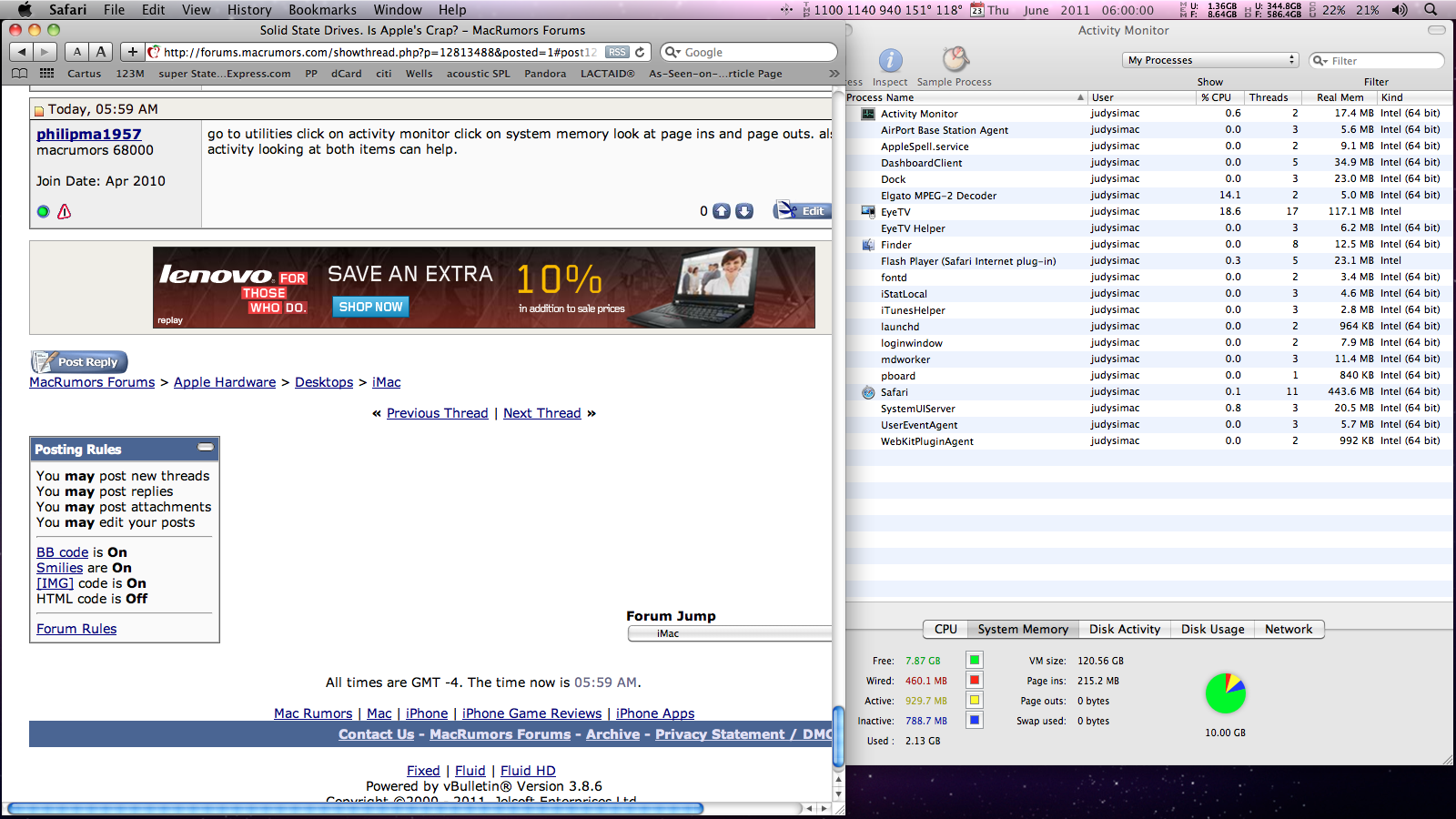The width and height of the screenshot is (1456, 819).
Task: Click the Previous Thread link
Action: click(x=438, y=413)
